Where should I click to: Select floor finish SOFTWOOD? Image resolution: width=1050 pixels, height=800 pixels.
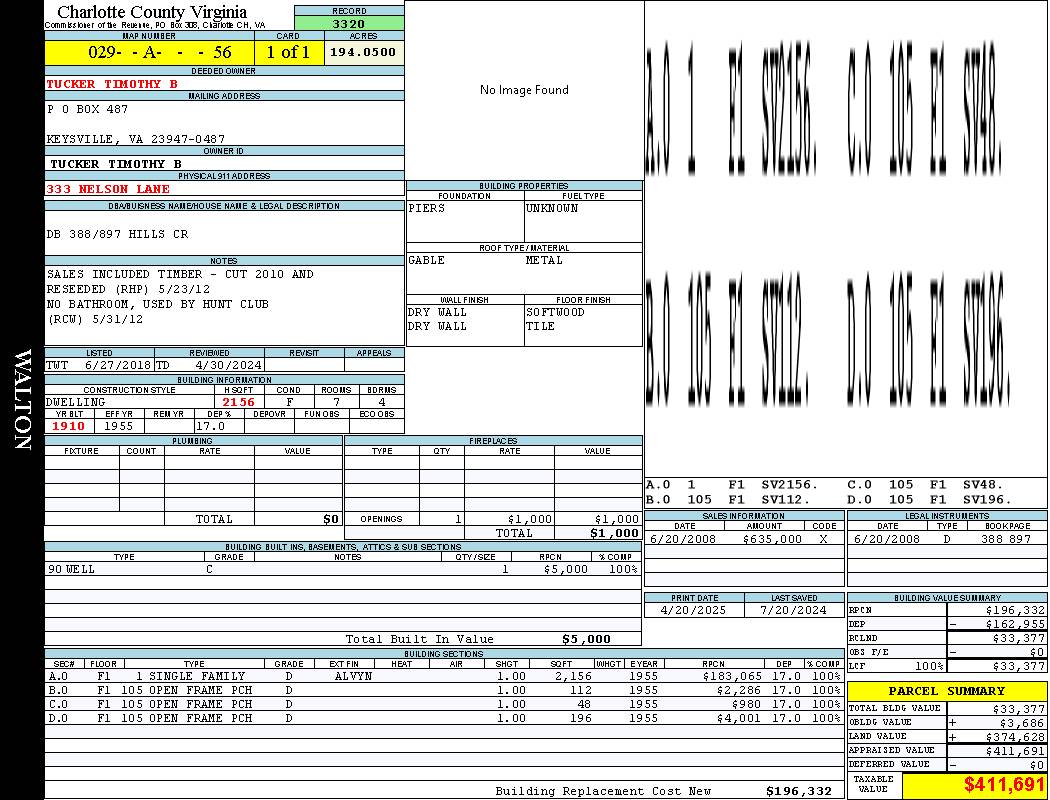tap(555, 313)
